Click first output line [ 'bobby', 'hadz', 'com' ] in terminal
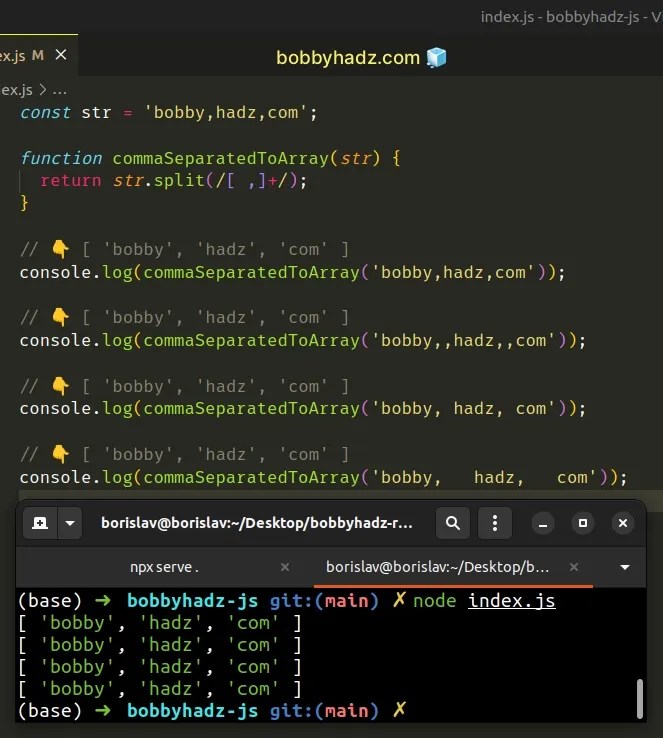Image resolution: width=663 pixels, height=738 pixels. tap(160, 623)
